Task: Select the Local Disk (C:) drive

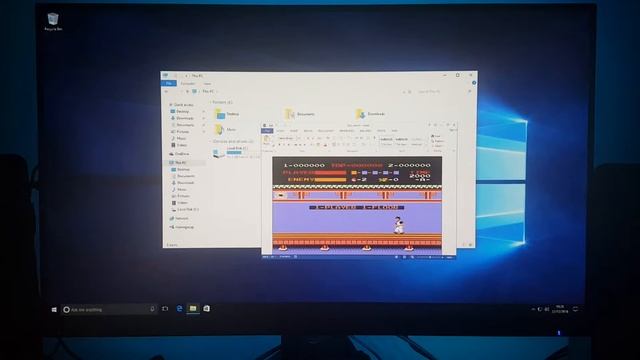Action: [236, 152]
